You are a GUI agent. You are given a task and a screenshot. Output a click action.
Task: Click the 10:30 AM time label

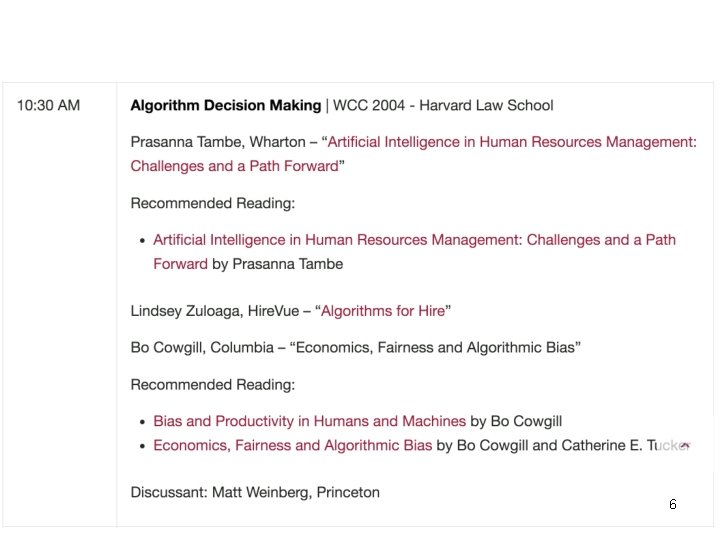pyautogui.click(x=48, y=105)
